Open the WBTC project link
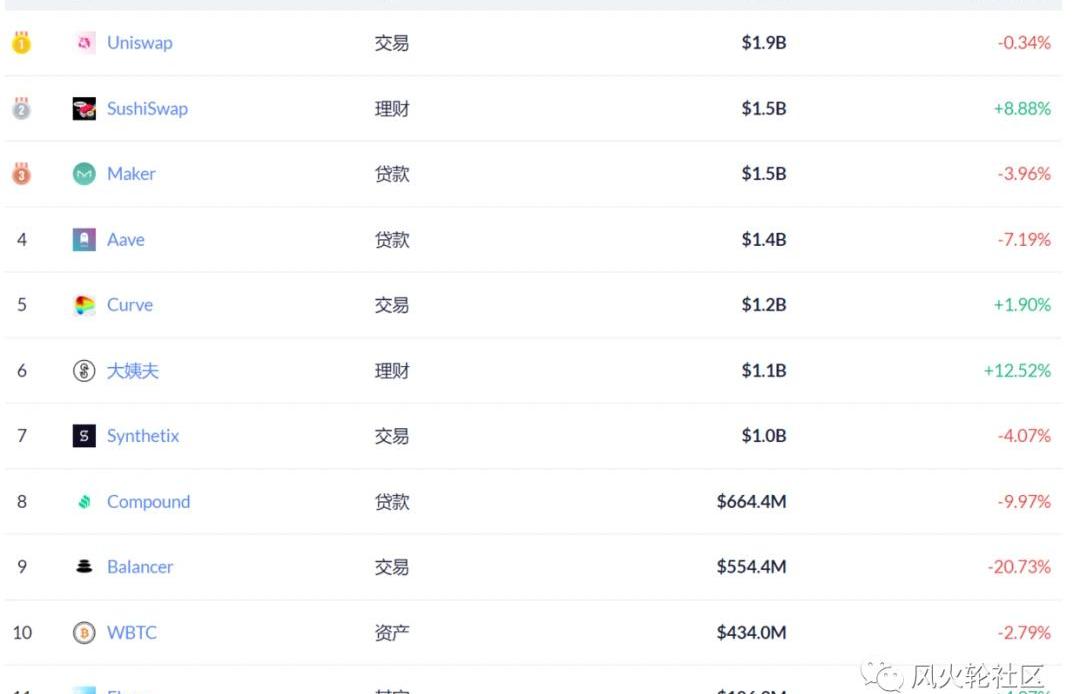1080x694 pixels. point(132,633)
